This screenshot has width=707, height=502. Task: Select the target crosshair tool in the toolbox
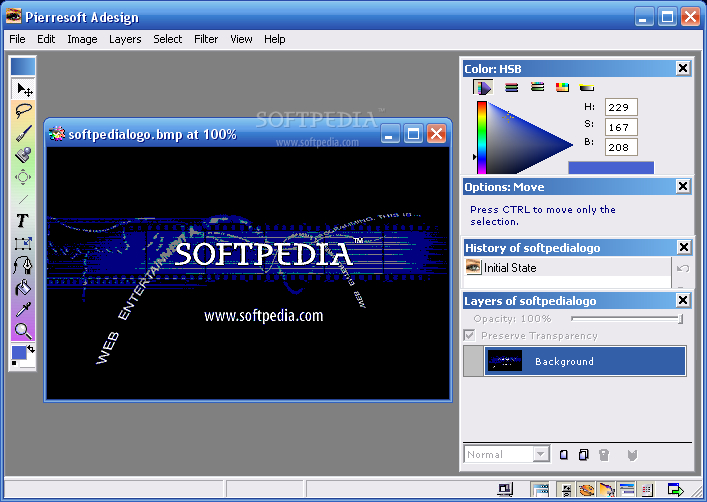pyautogui.click(x=23, y=177)
